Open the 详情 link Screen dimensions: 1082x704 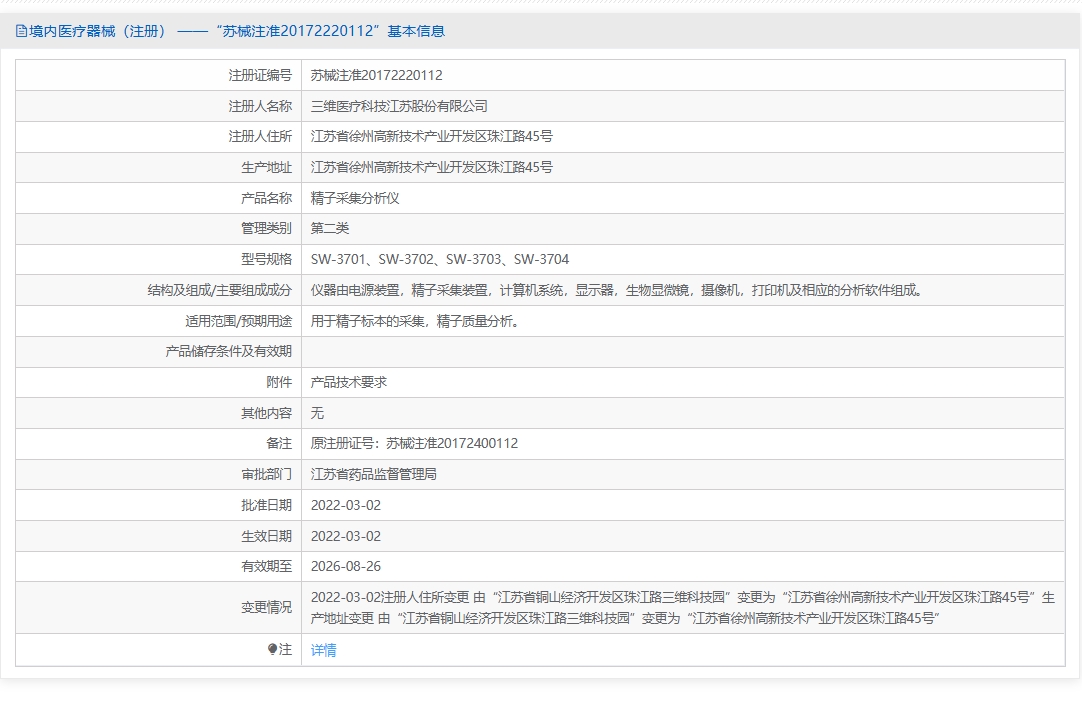pos(324,649)
